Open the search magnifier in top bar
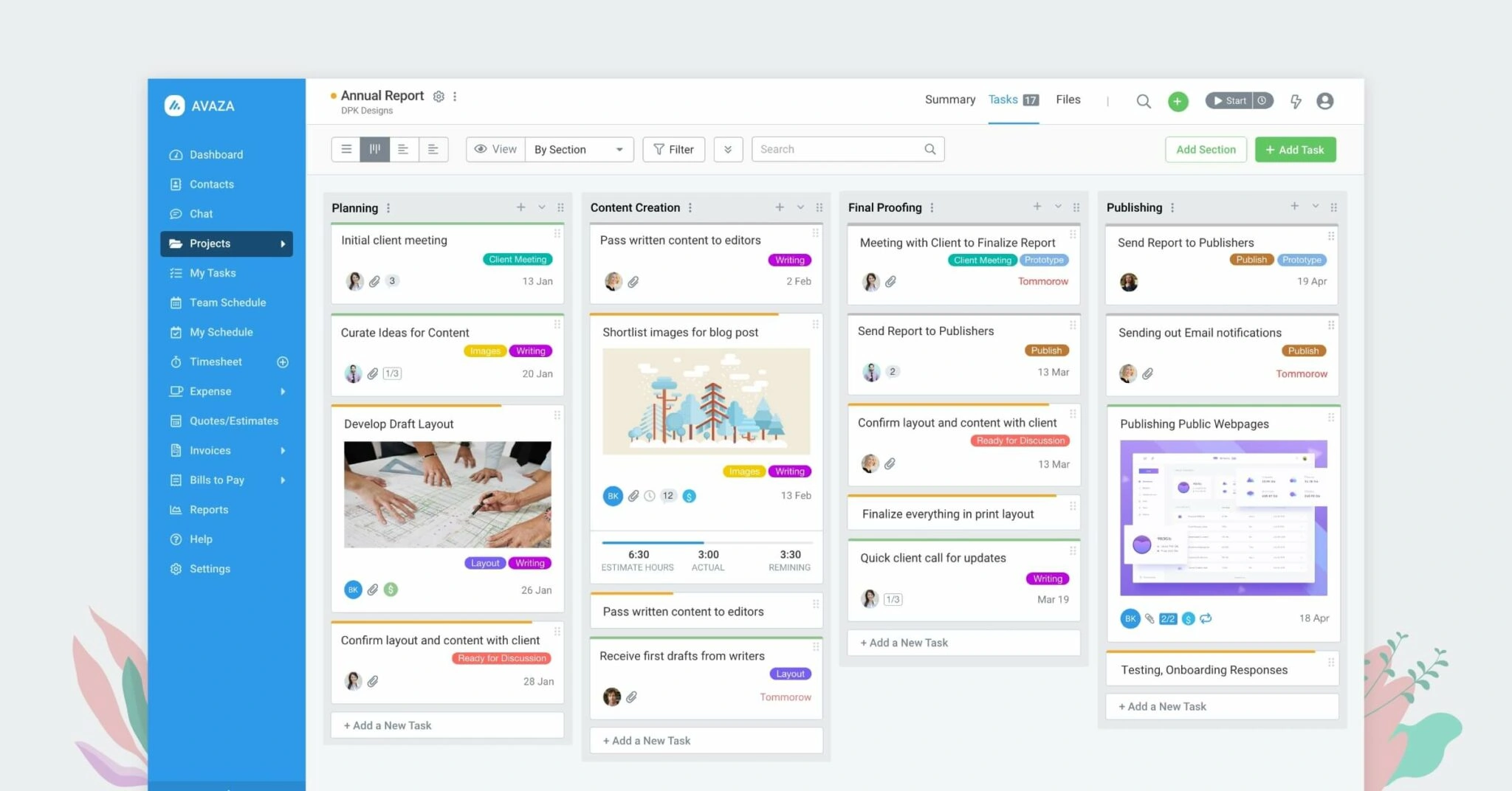 pos(1143,101)
